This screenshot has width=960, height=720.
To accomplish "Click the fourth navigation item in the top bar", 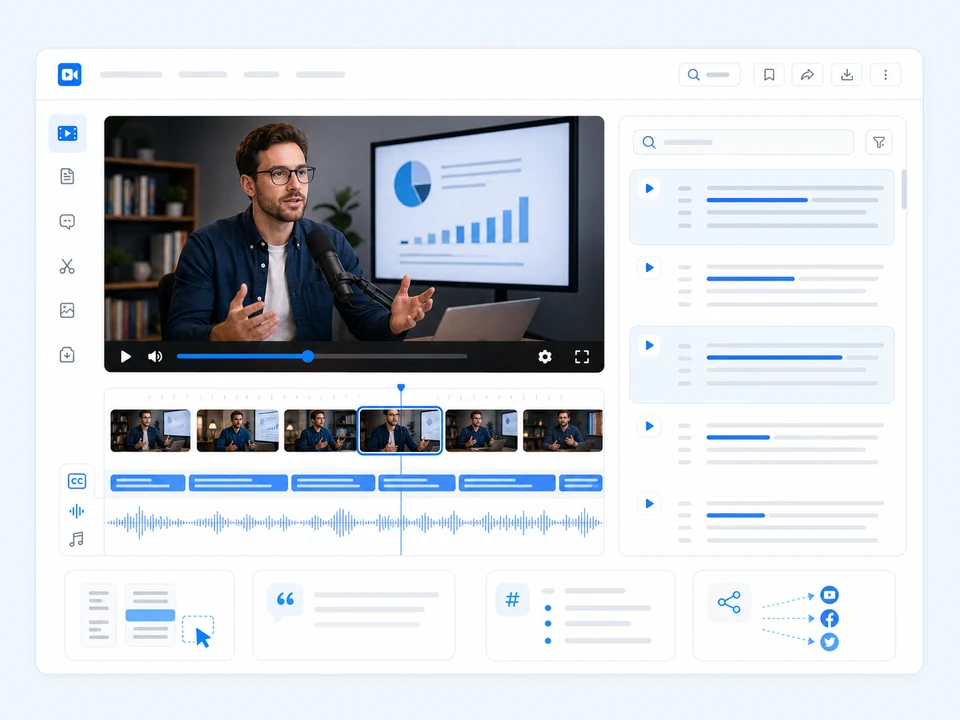I will (320, 75).
